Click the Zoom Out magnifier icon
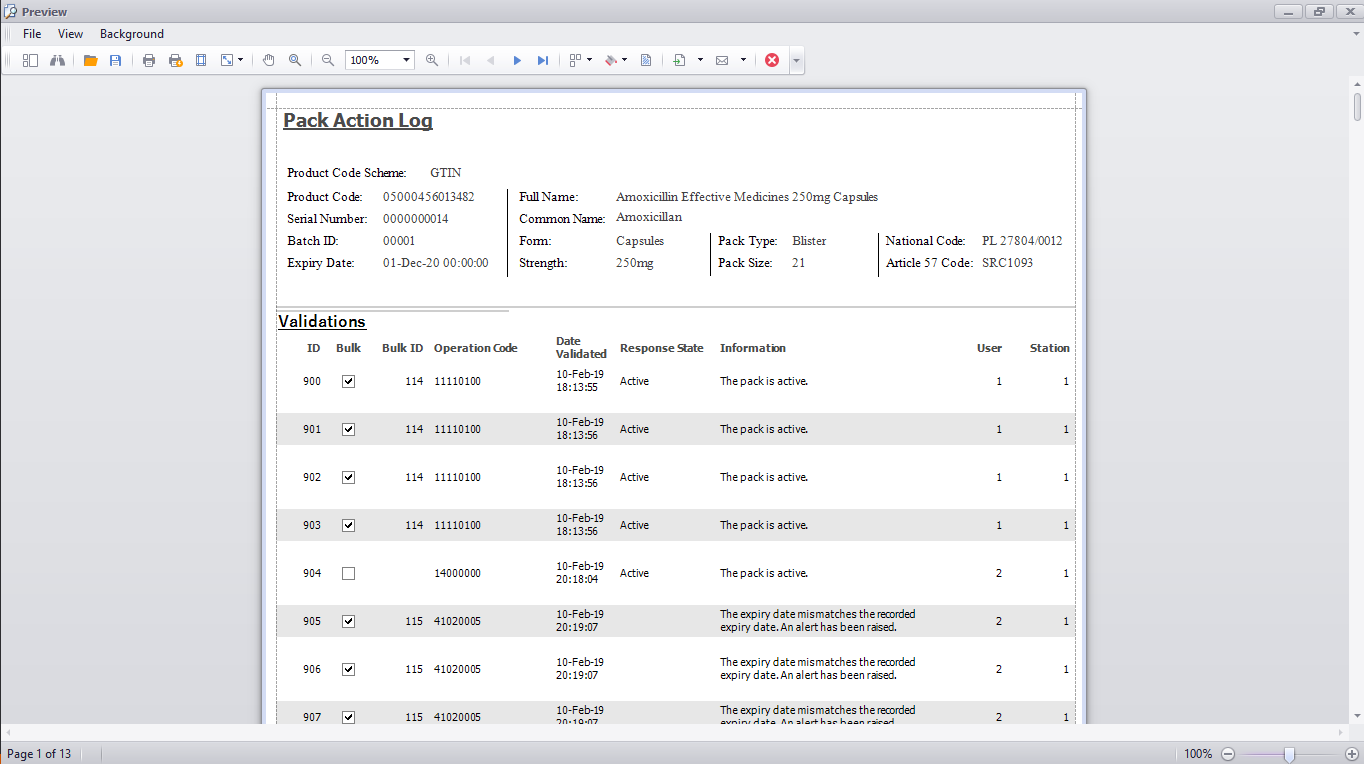Viewport: 1364px width, 764px height. tap(328, 60)
